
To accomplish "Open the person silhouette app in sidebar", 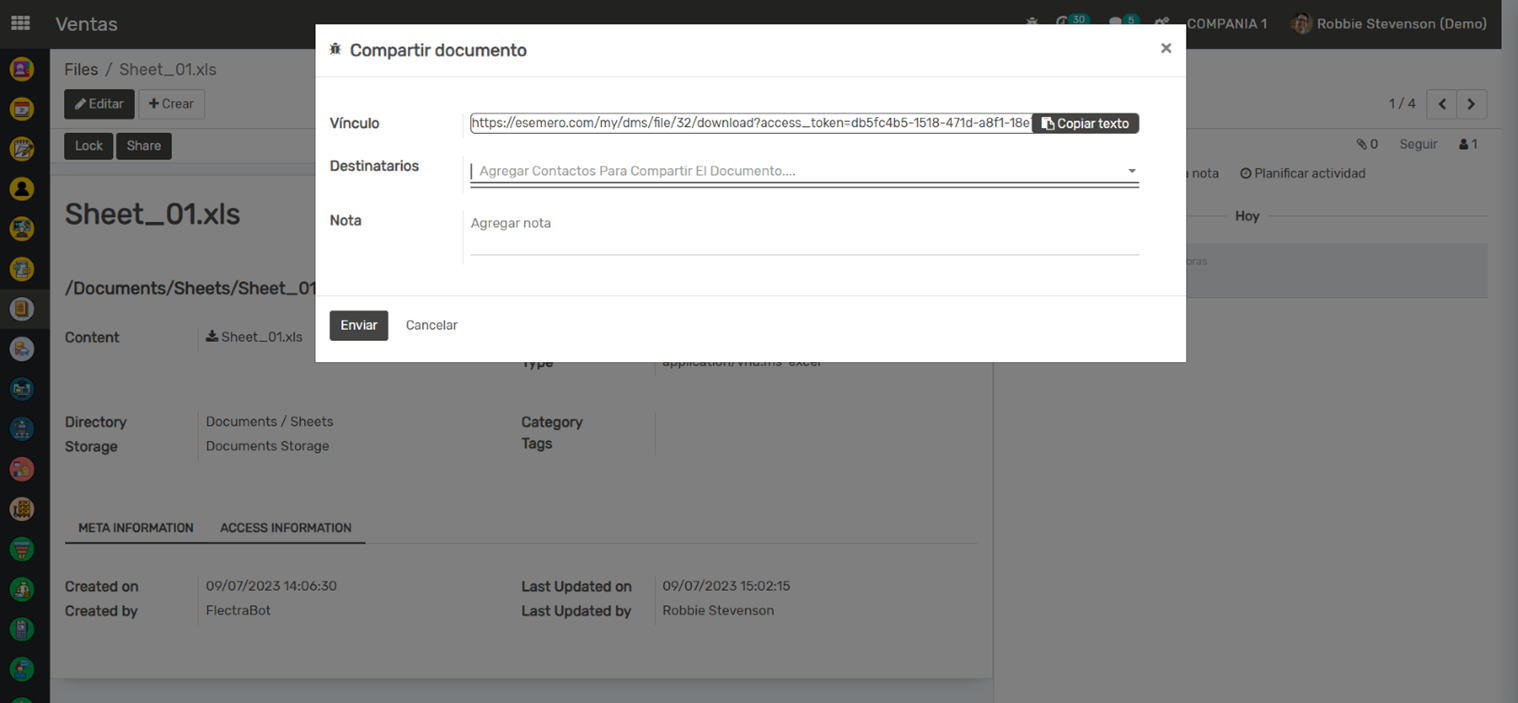I will click(x=22, y=189).
